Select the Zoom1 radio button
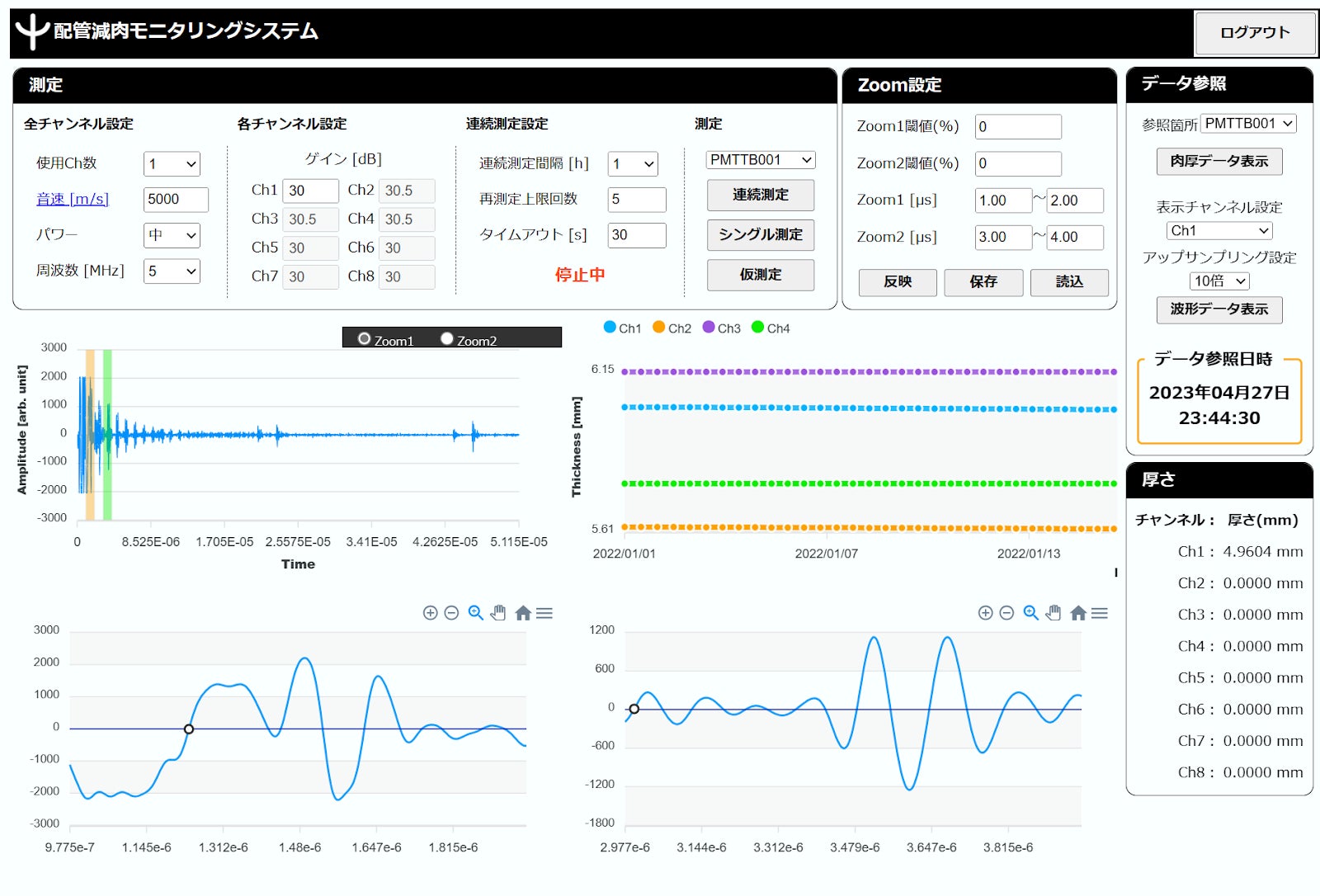Viewport: 1320px width, 896px height. coord(364,338)
